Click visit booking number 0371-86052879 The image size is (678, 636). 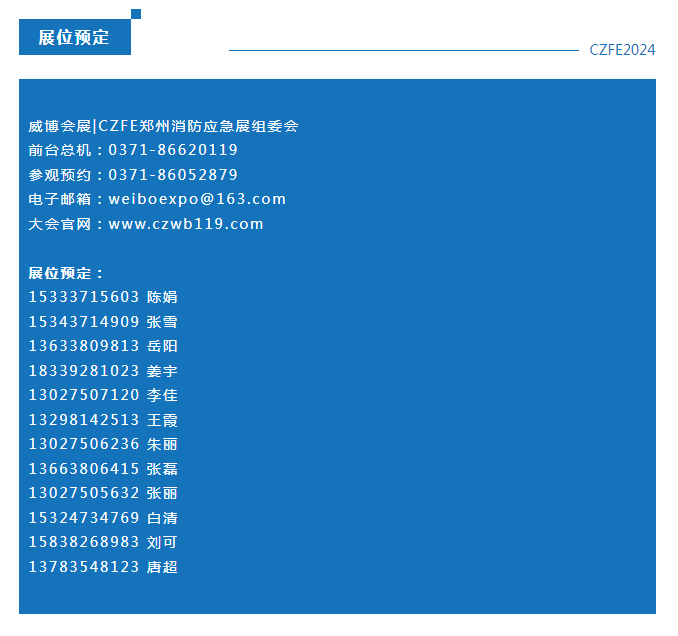click(x=173, y=175)
